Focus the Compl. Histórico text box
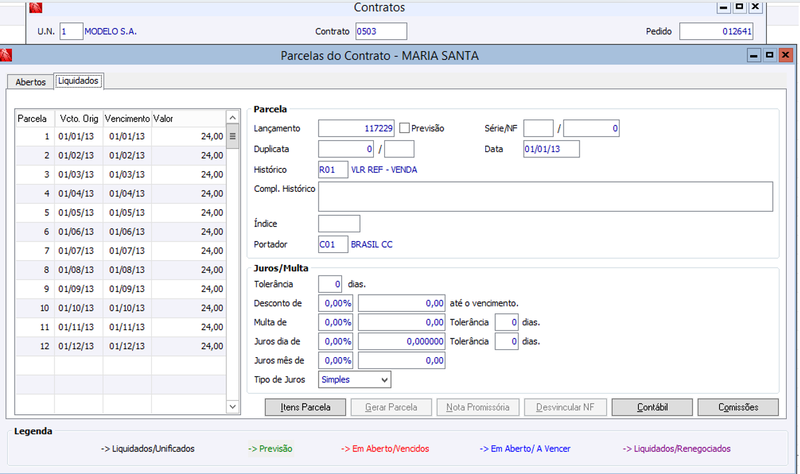 [x=545, y=196]
